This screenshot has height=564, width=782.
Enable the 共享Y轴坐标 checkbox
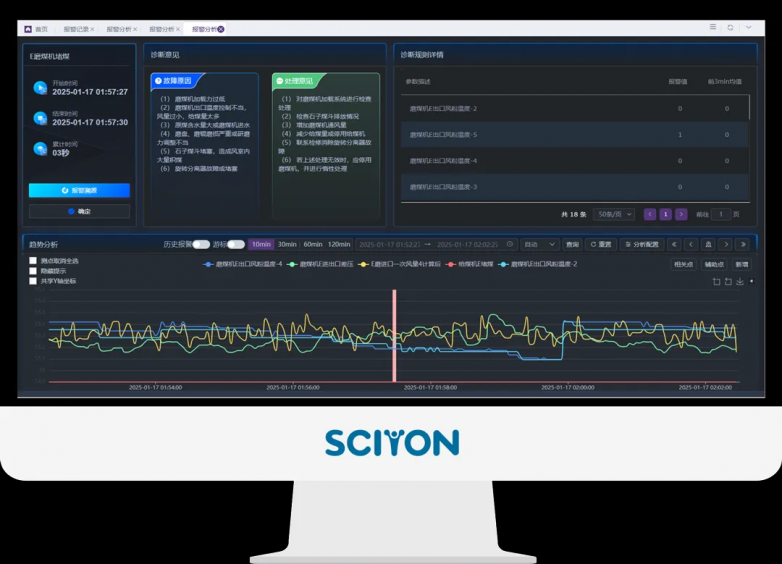(33, 281)
